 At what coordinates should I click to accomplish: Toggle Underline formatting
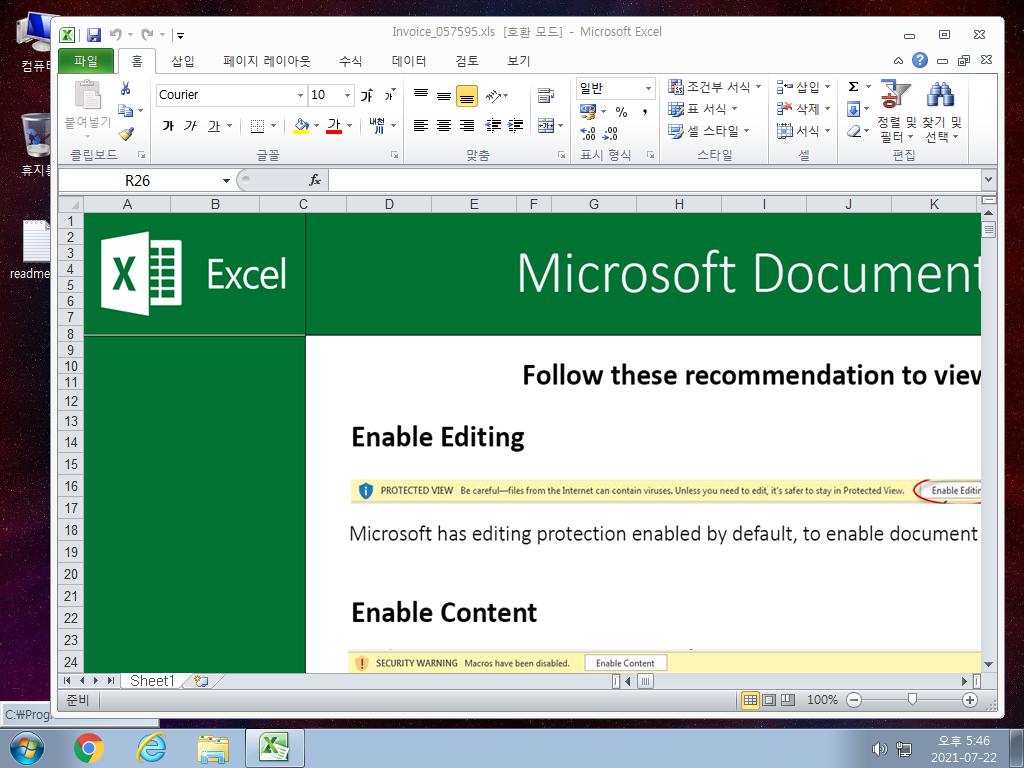tap(214, 125)
